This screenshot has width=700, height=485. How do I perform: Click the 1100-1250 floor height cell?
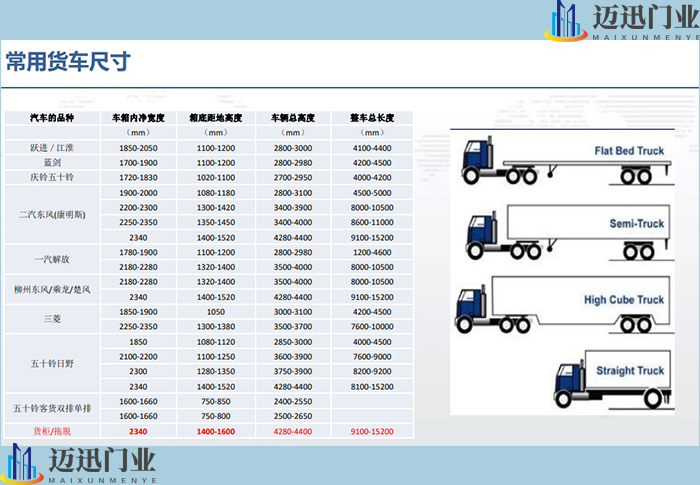[216, 356]
